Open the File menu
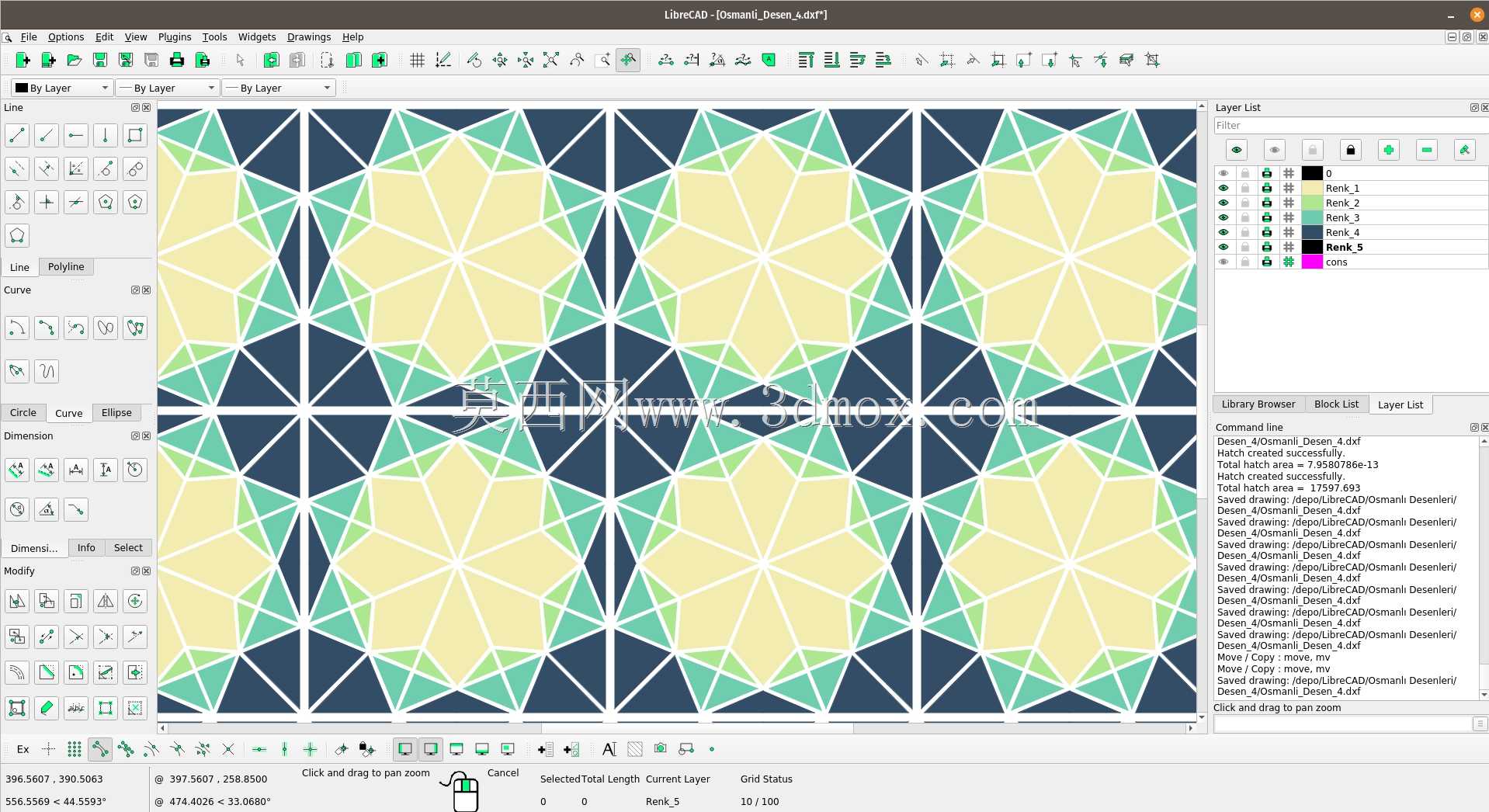This screenshot has height=812, width=1489. point(29,36)
